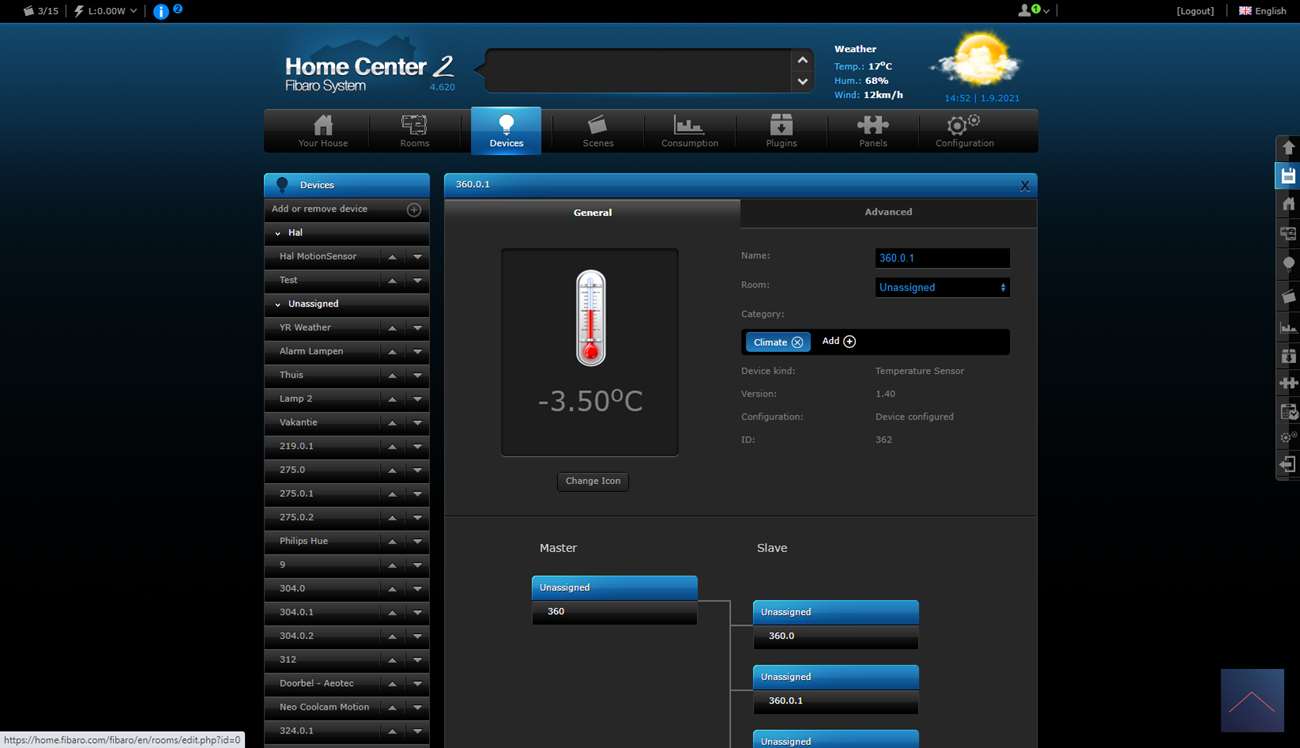Open the power load L:0.00W dropdown

(105, 11)
